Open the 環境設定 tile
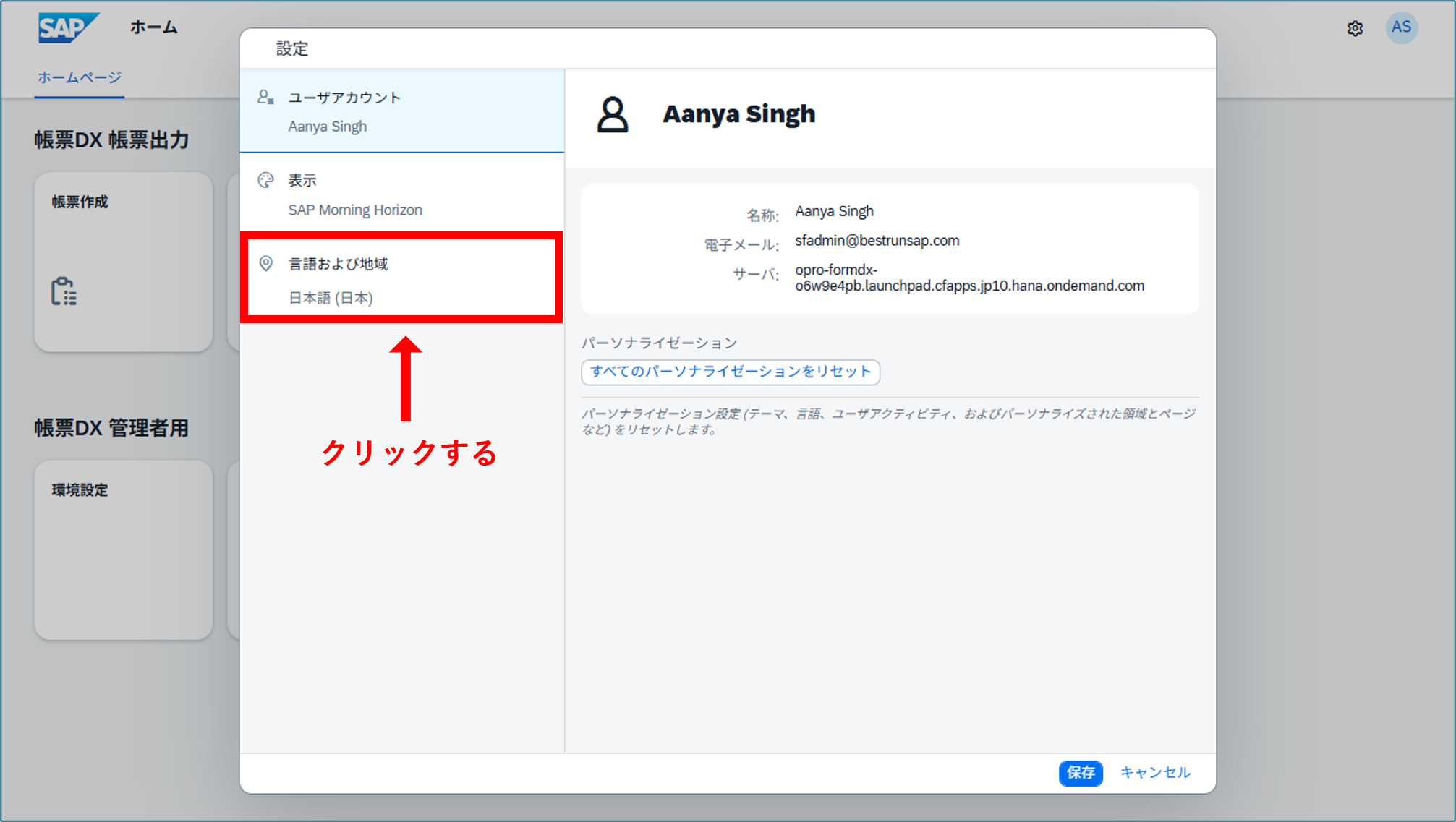Viewport: 1456px width, 822px height. pyautogui.click(x=123, y=549)
